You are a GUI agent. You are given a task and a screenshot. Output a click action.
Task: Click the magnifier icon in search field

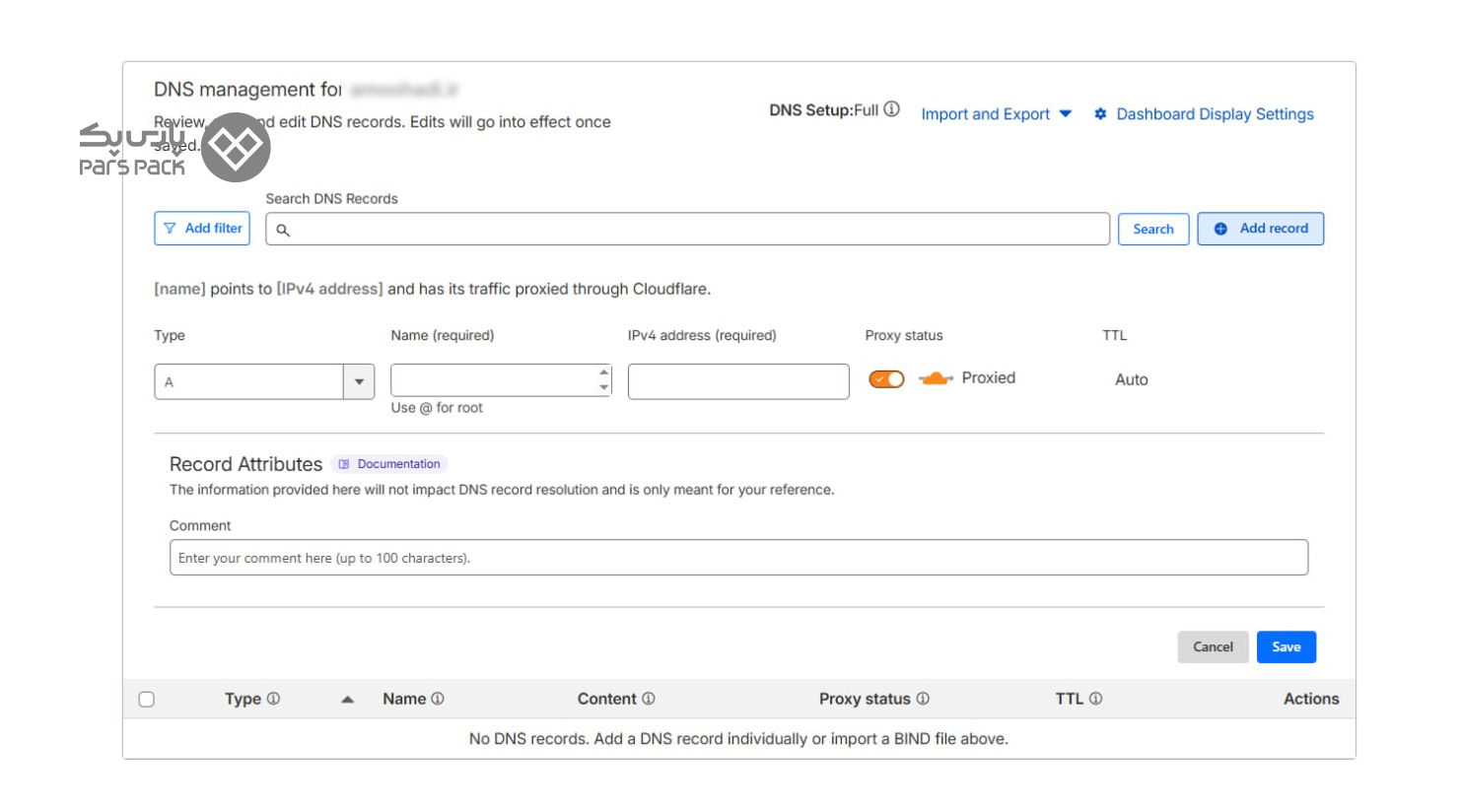click(283, 230)
